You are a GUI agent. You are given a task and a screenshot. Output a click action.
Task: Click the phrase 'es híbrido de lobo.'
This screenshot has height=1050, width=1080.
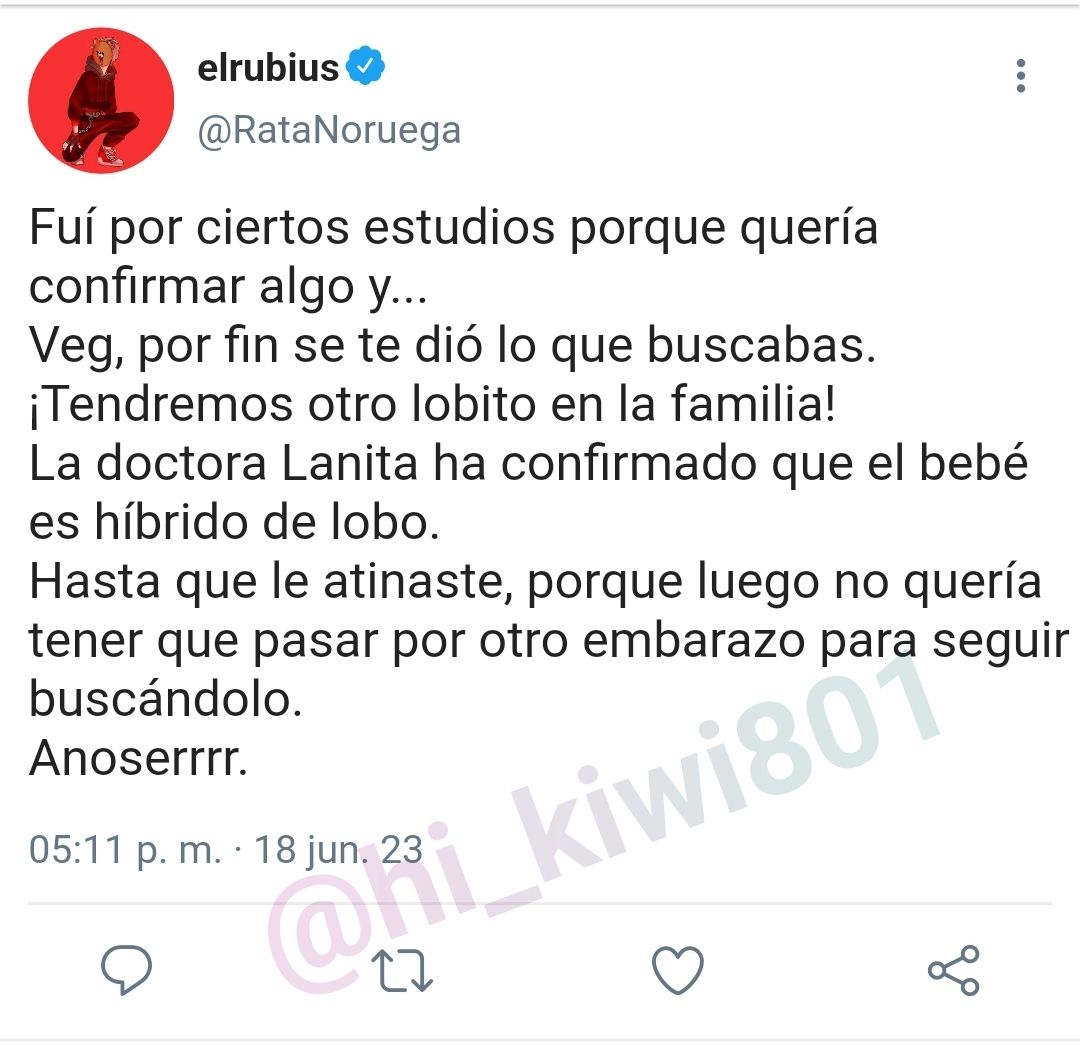click(x=234, y=522)
